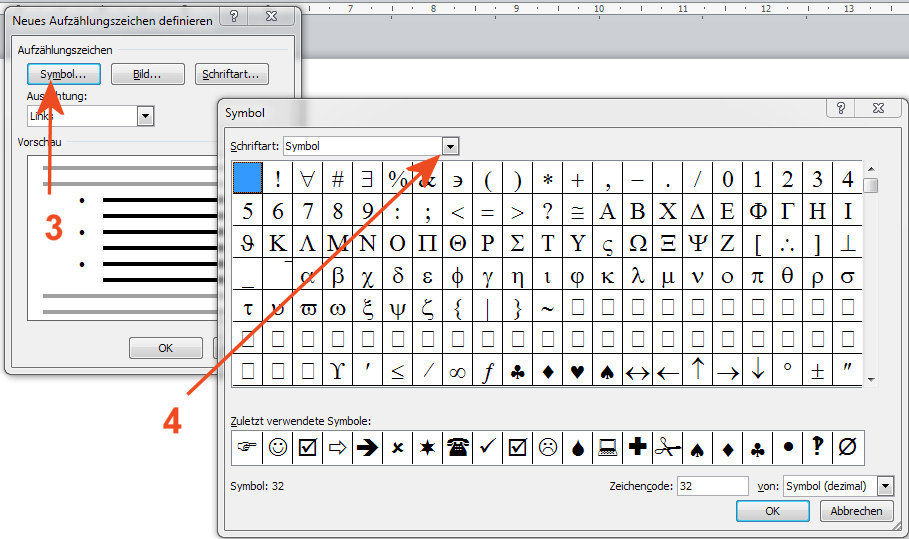Pick the smiley face from recently used symbols
Viewport: 909px width, 539px height.
(277, 448)
